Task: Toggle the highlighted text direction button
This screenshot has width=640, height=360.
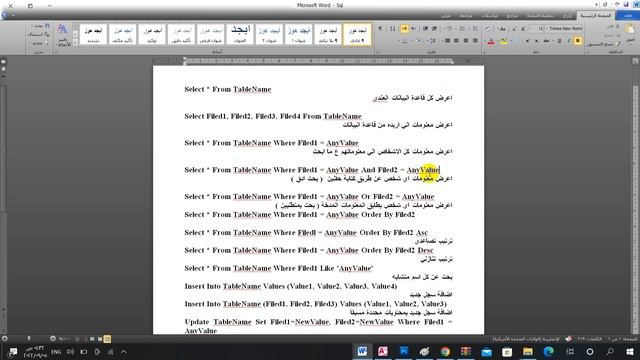Action: 404,29
